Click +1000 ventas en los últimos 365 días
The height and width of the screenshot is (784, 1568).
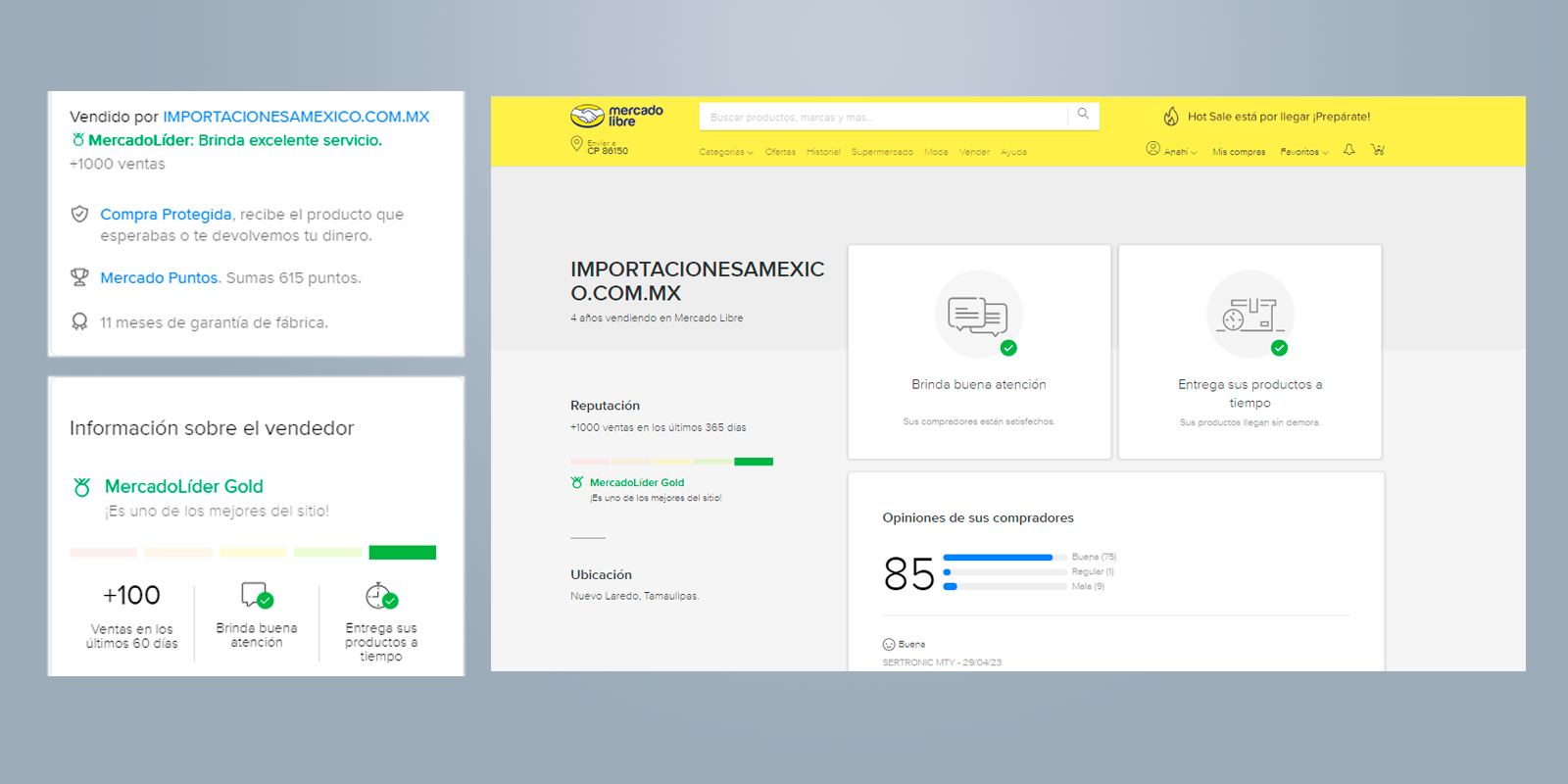point(658,427)
